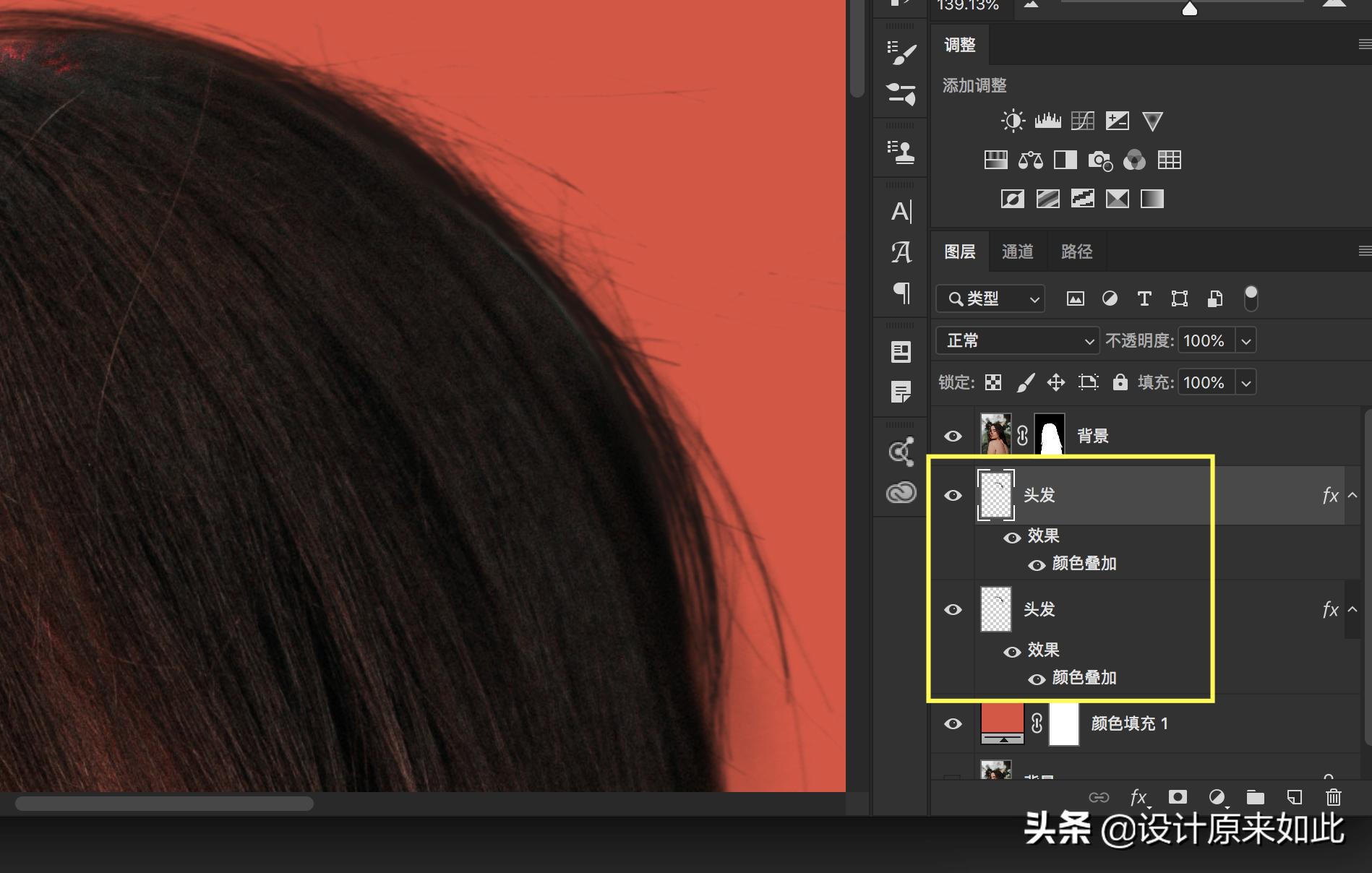This screenshot has width=1372, height=873.
Task: Switch to the 通道 tab
Action: 1018,251
